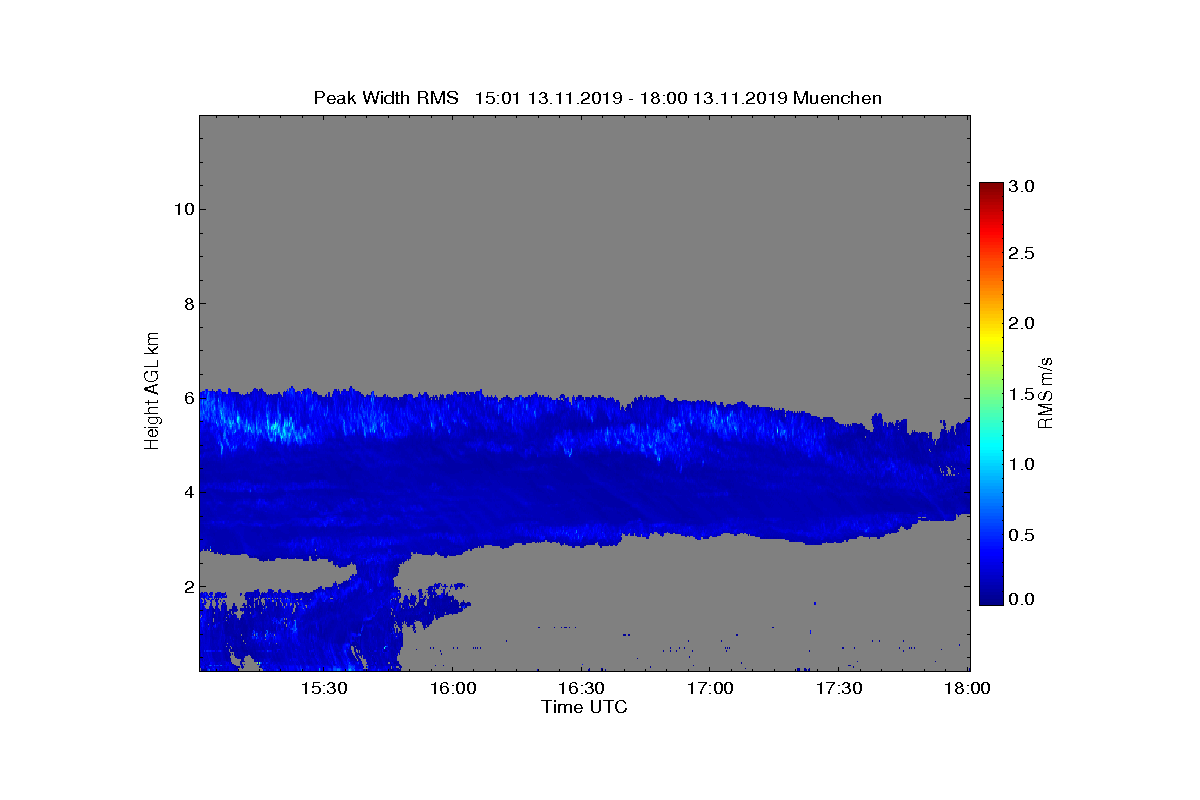1200x800 pixels.
Task: Click the colorbar value 1.5
Action: click(x=1022, y=394)
